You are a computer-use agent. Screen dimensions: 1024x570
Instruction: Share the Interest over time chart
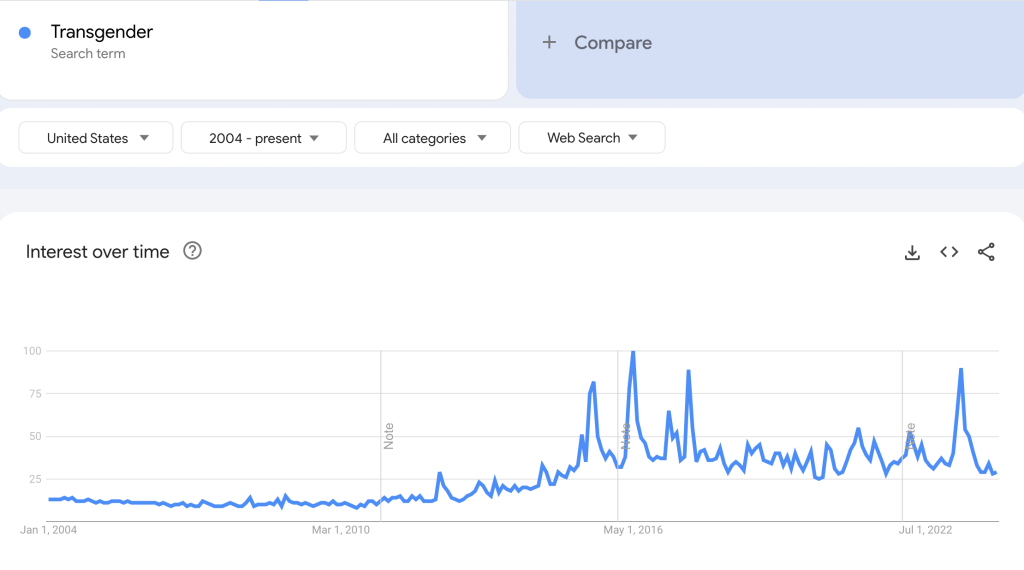(x=986, y=252)
